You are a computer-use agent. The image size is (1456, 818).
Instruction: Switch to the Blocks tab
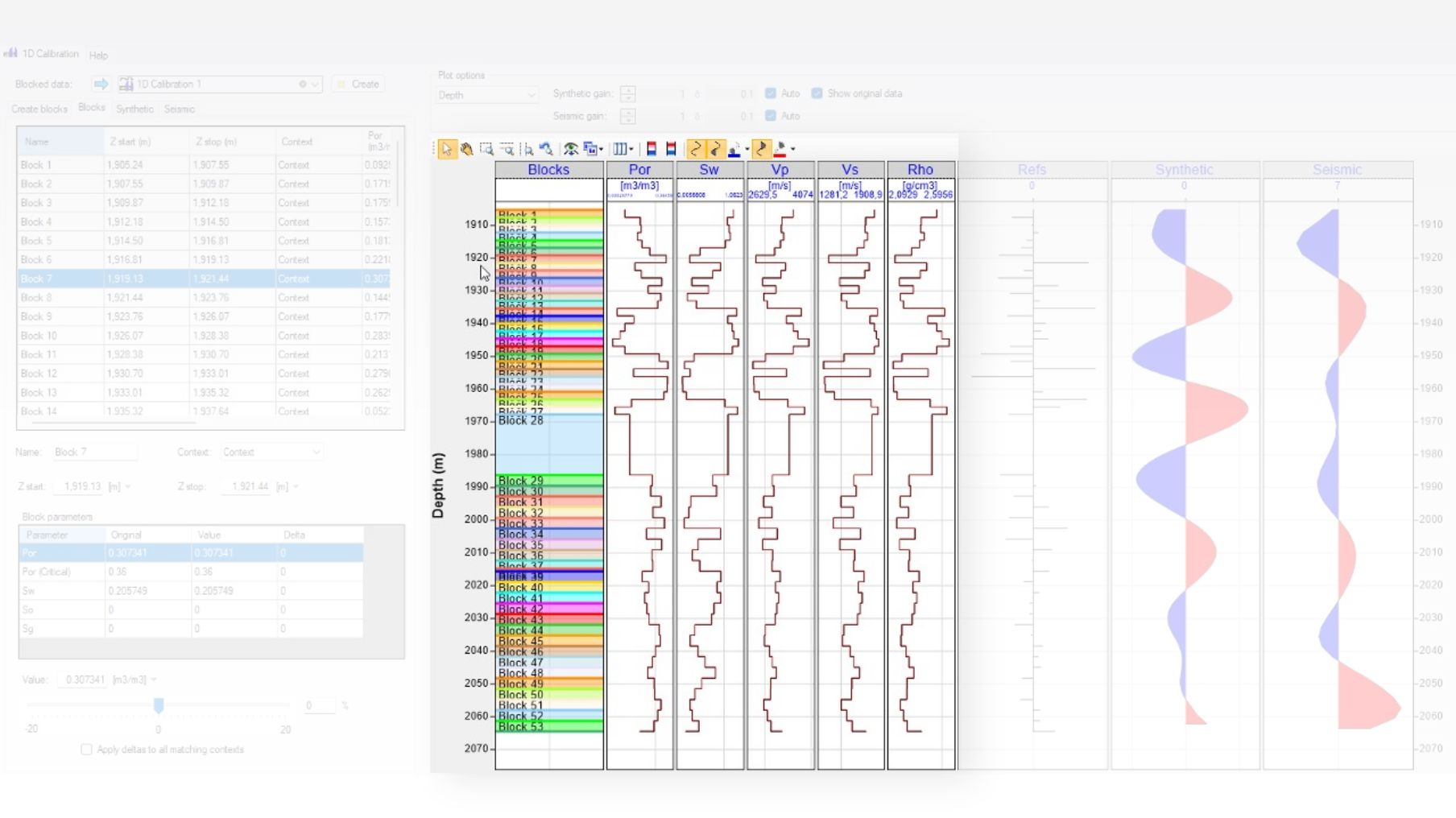pos(91,108)
